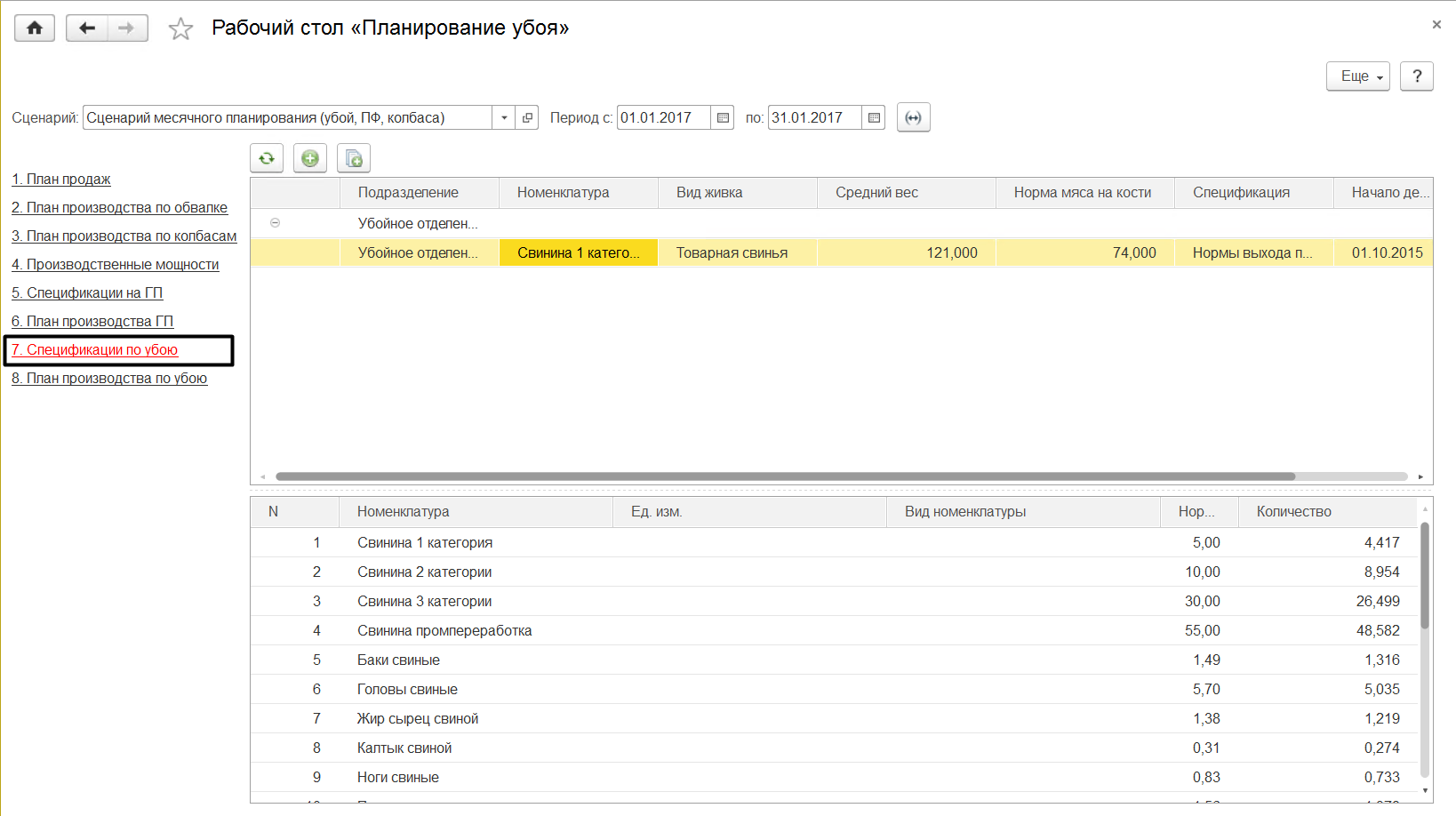Add a new specification with the green plus

[x=310, y=158]
